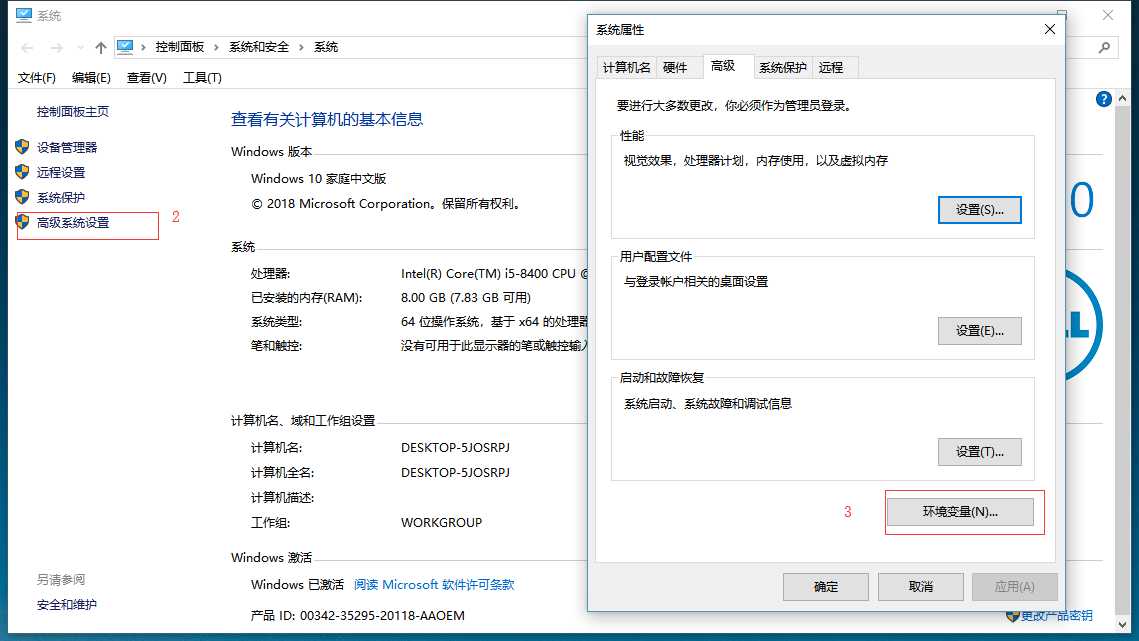Screen dimensions: 1139x641
Task: Open 设备管理器 link
Action: [67, 148]
